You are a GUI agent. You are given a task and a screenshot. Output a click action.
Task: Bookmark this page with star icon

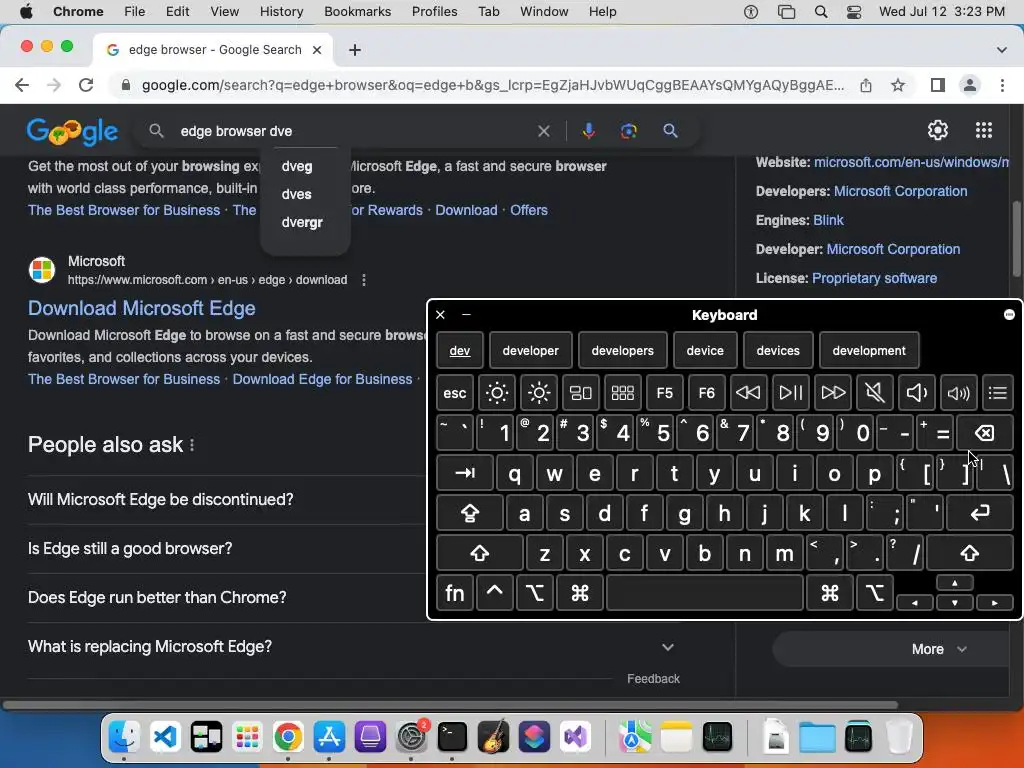898,85
